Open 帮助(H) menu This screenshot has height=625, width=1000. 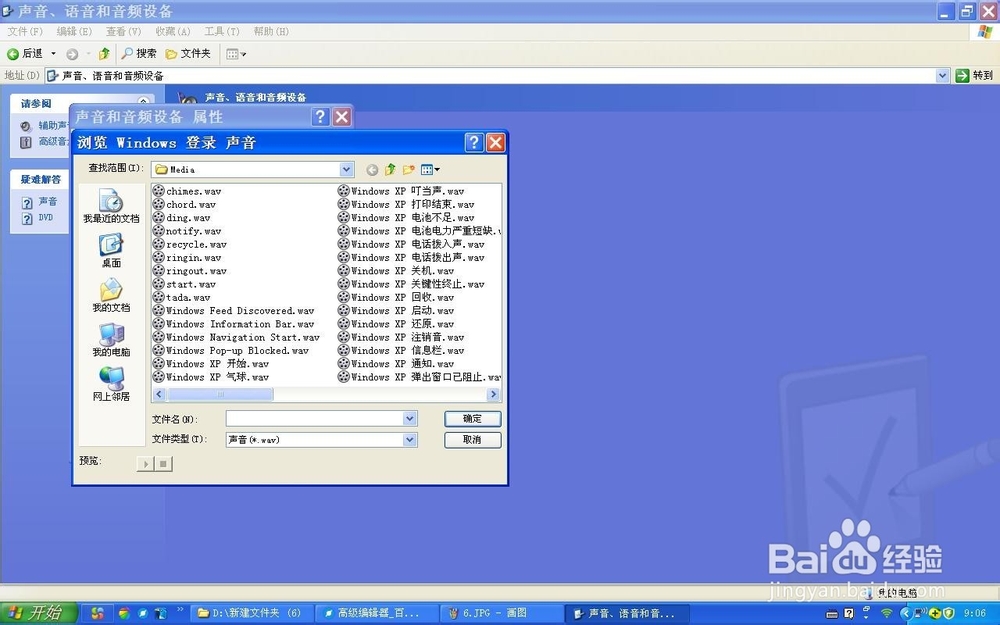(271, 31)
